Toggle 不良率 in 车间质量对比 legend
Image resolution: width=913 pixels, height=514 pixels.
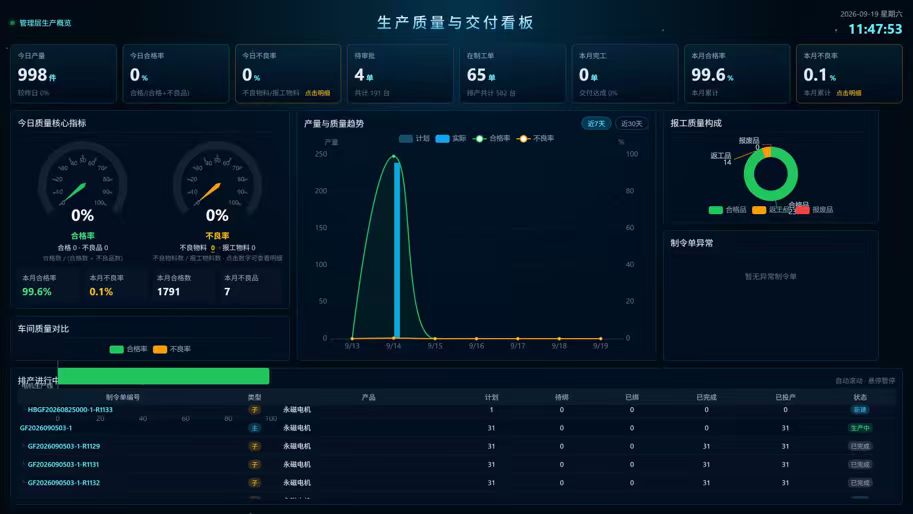(172, 349)
